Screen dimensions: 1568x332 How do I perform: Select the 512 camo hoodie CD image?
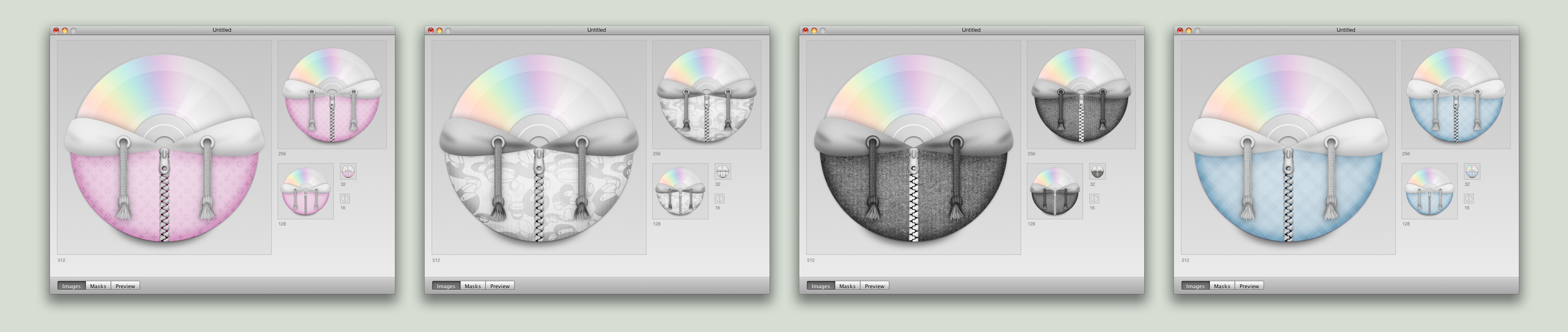[x=539, y=147]
